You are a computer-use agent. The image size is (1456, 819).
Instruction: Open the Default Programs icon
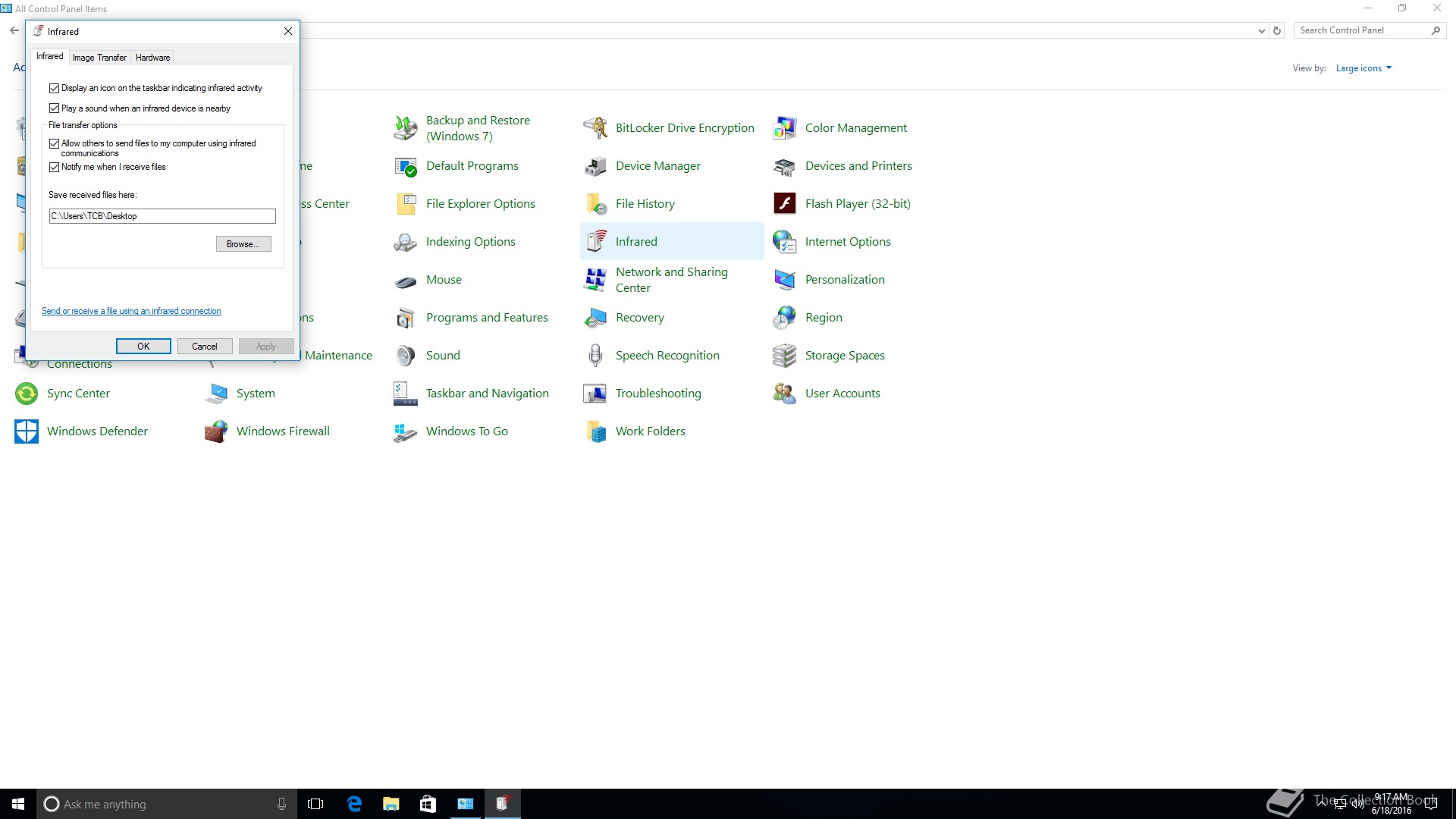(406, 166)
